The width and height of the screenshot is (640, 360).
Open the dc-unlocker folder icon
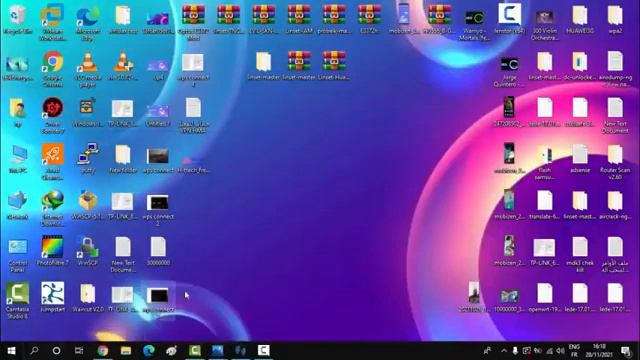[580, 66]
